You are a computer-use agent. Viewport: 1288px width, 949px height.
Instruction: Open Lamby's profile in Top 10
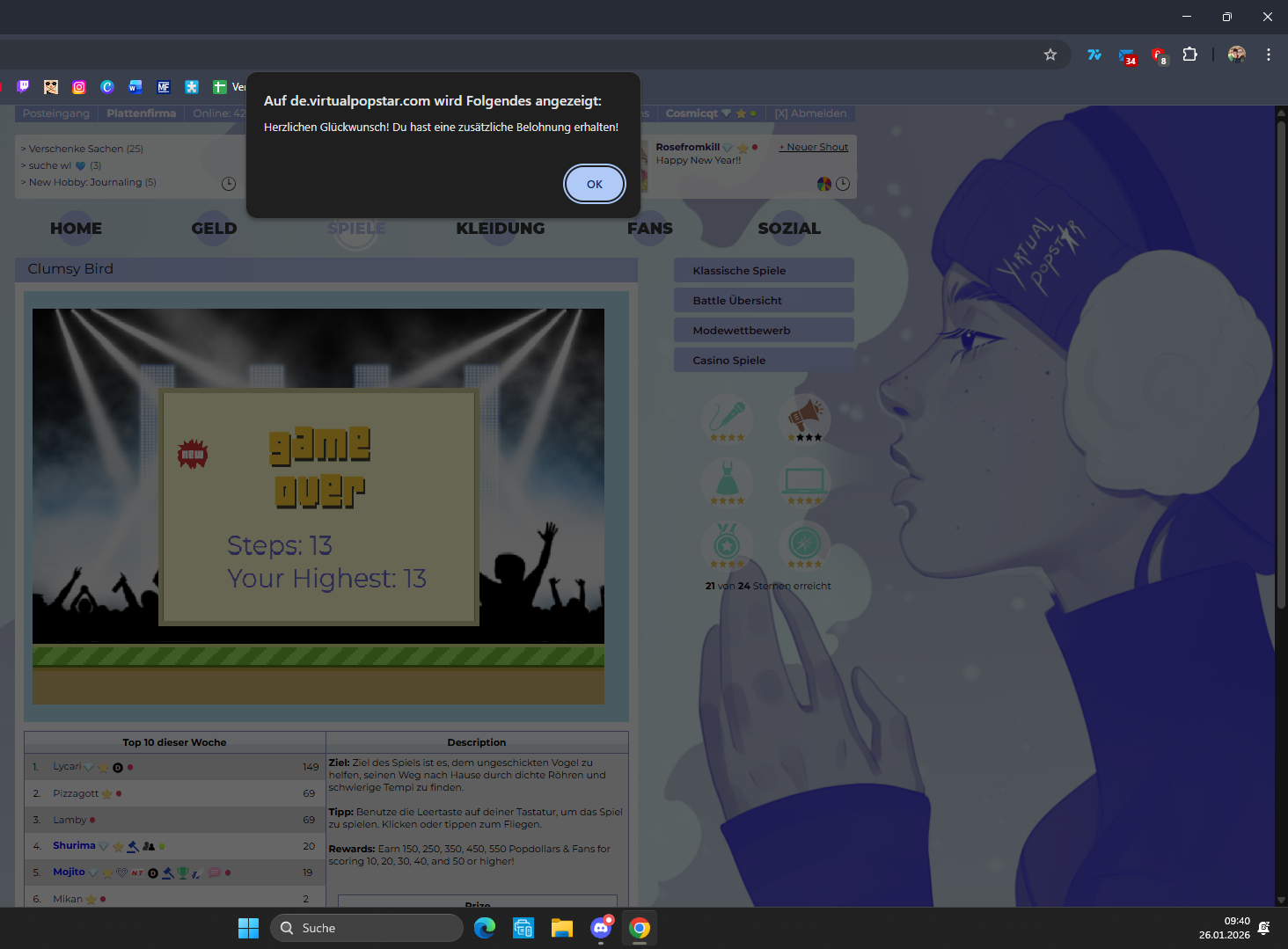(x=70, y=820)
